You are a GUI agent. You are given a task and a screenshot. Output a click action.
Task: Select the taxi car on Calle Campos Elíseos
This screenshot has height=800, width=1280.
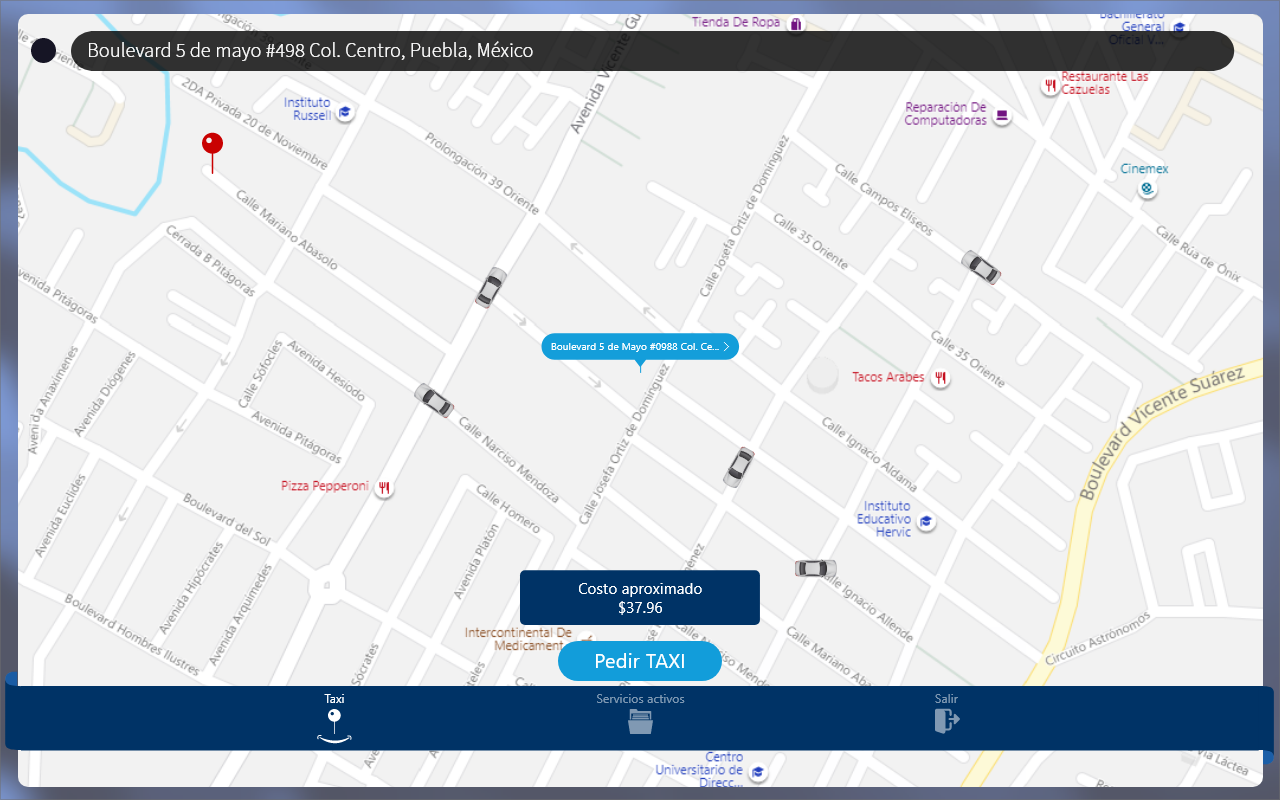point(981,267)
